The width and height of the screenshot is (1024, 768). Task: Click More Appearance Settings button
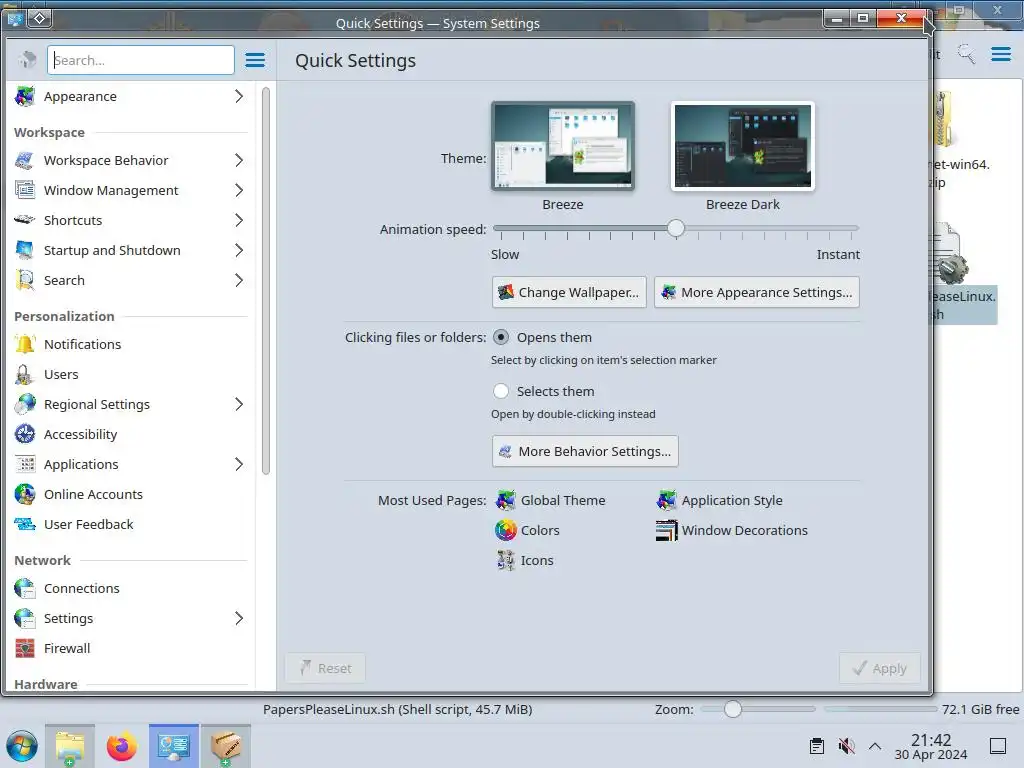coord(757,292)
